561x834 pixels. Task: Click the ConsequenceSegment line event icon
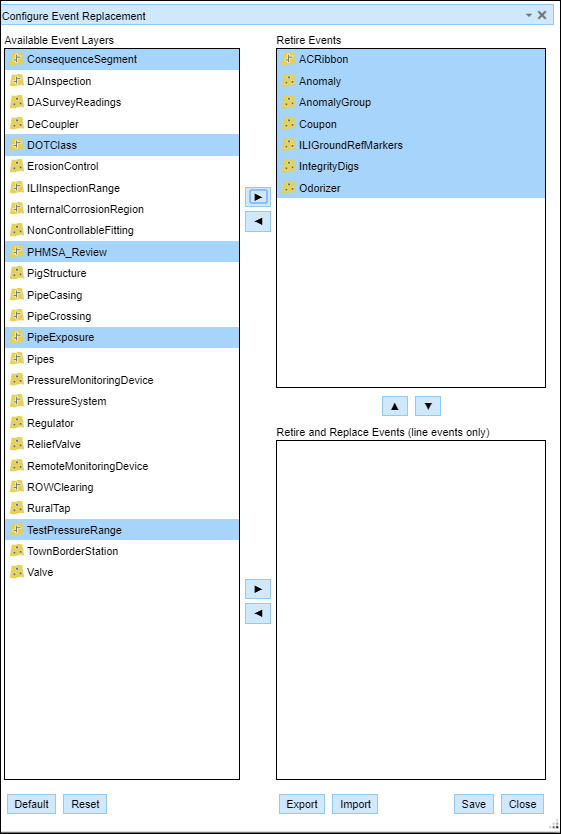[x=17, y=59]
